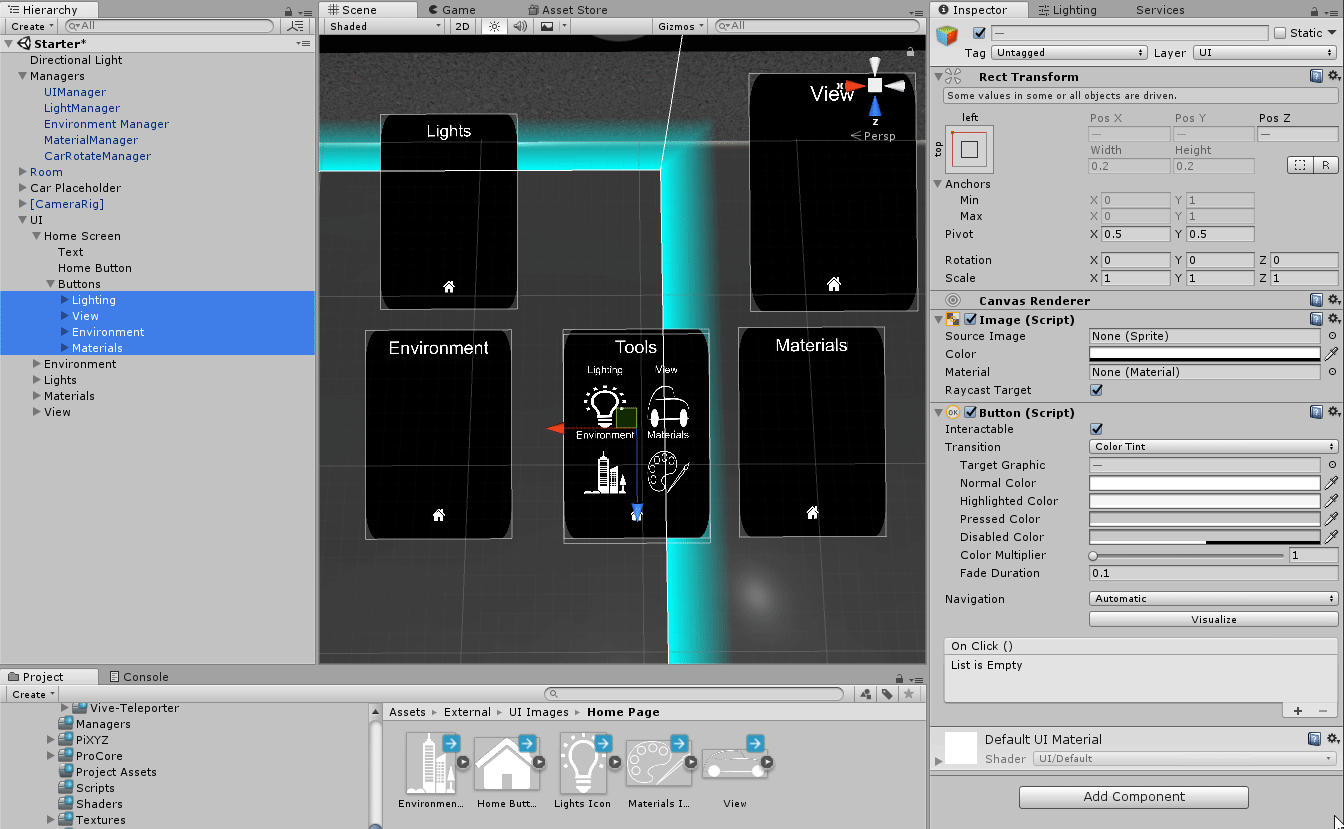Open the Console tab
The image size is (1344, 829).
(x=139, y=677)
